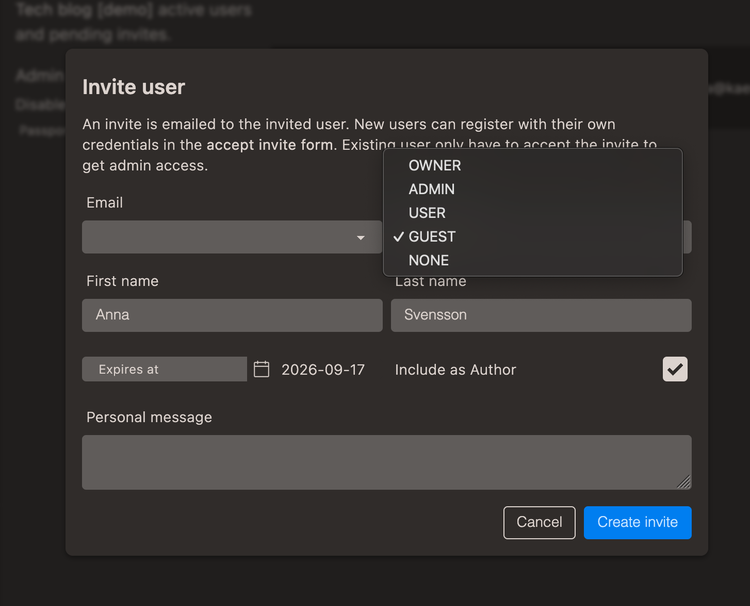Click the First name label
750x606 pixels.
click(x=122, y=281)
